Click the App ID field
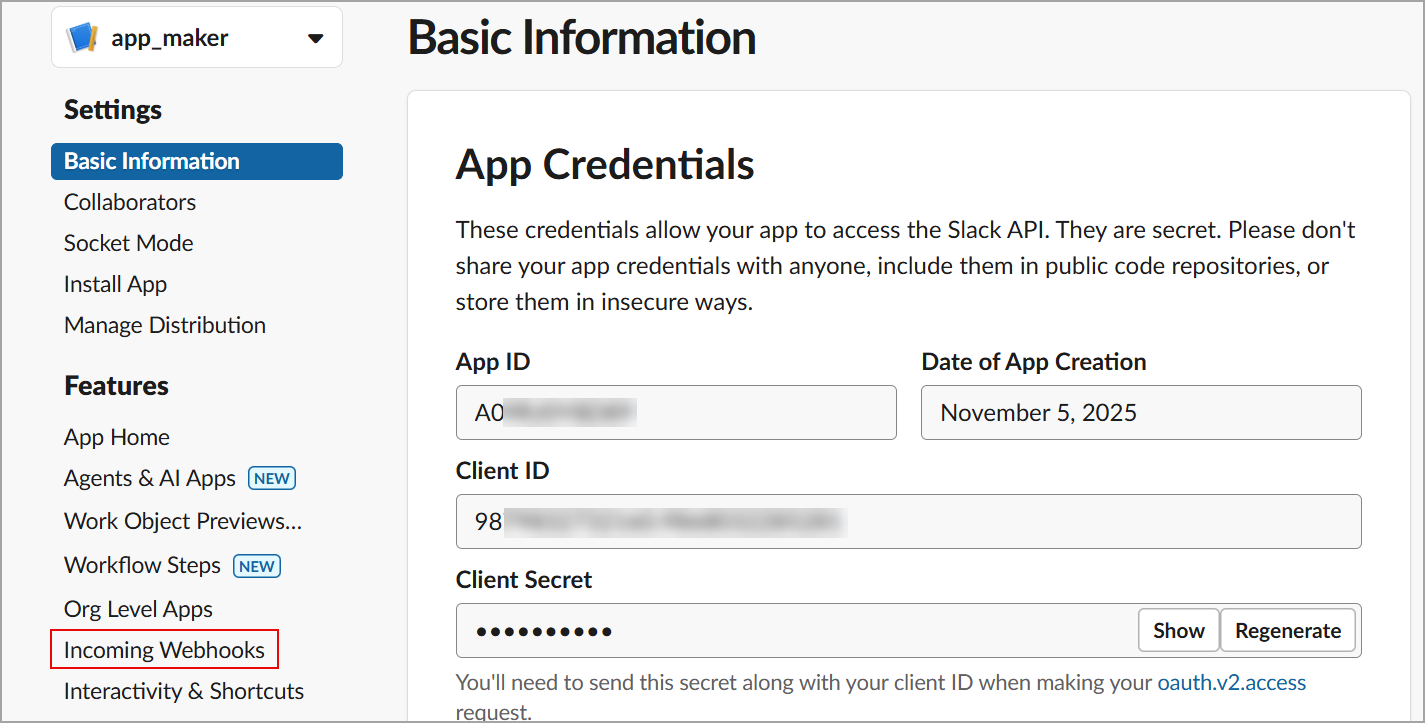The width and height of the screenshot is (1425, 723). tap(676, 412)
